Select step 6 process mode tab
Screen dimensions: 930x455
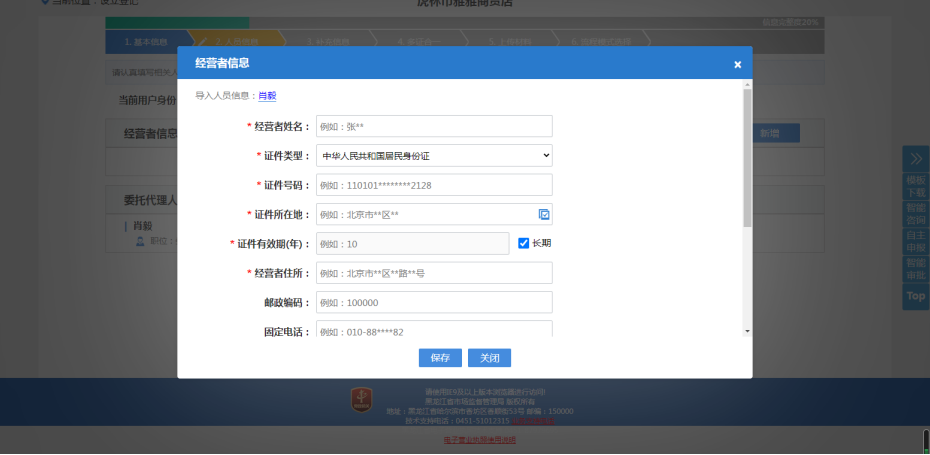pyautogui.click(x=601, y=42)
